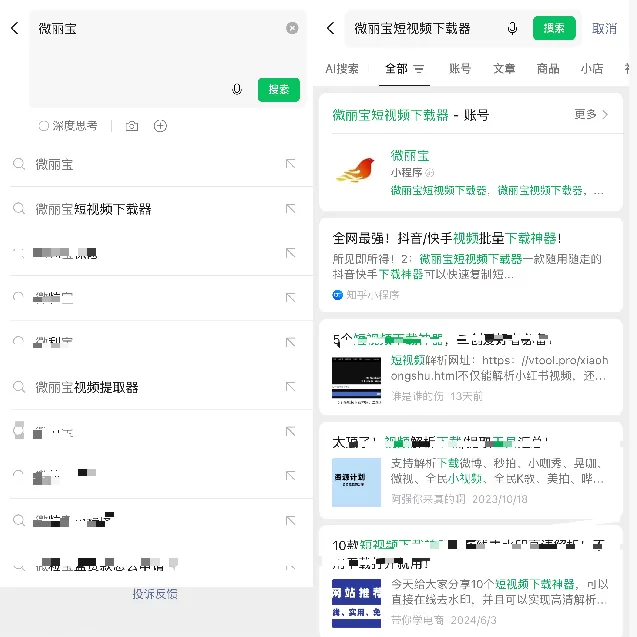
Task: Go back from left search screen
Action: [x=15, y=28]
